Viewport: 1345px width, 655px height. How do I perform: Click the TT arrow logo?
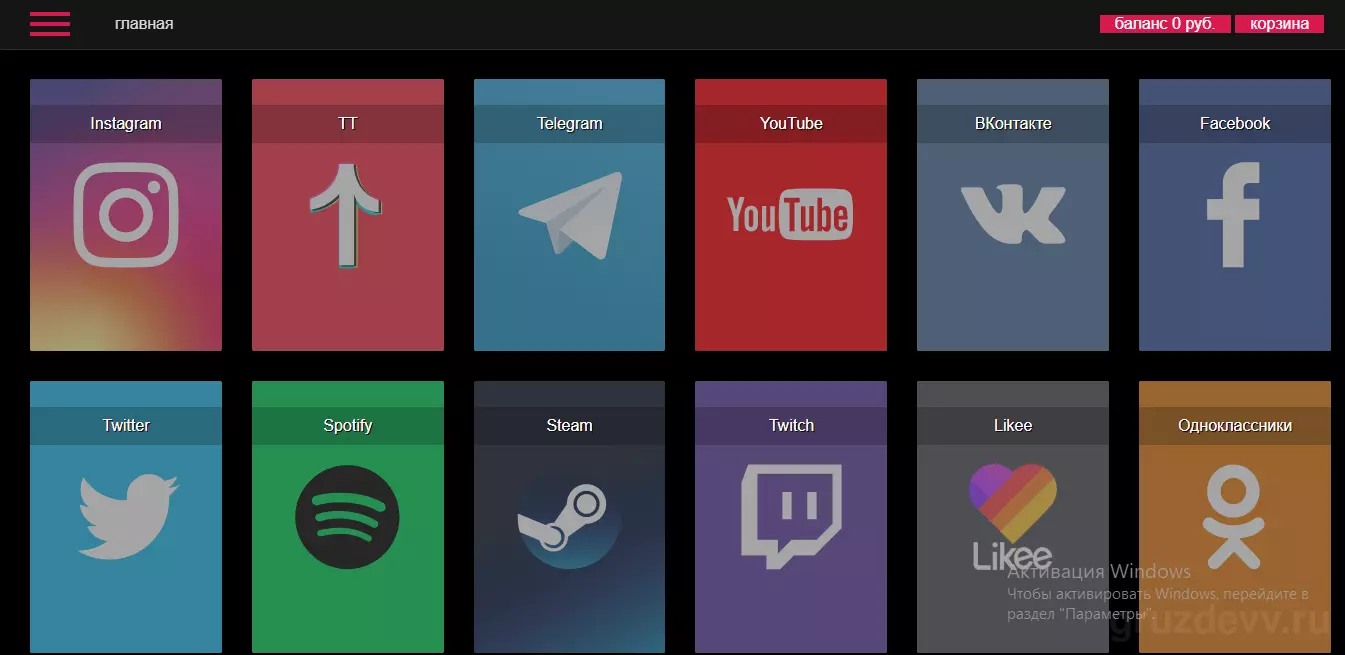tap(346, 215)
